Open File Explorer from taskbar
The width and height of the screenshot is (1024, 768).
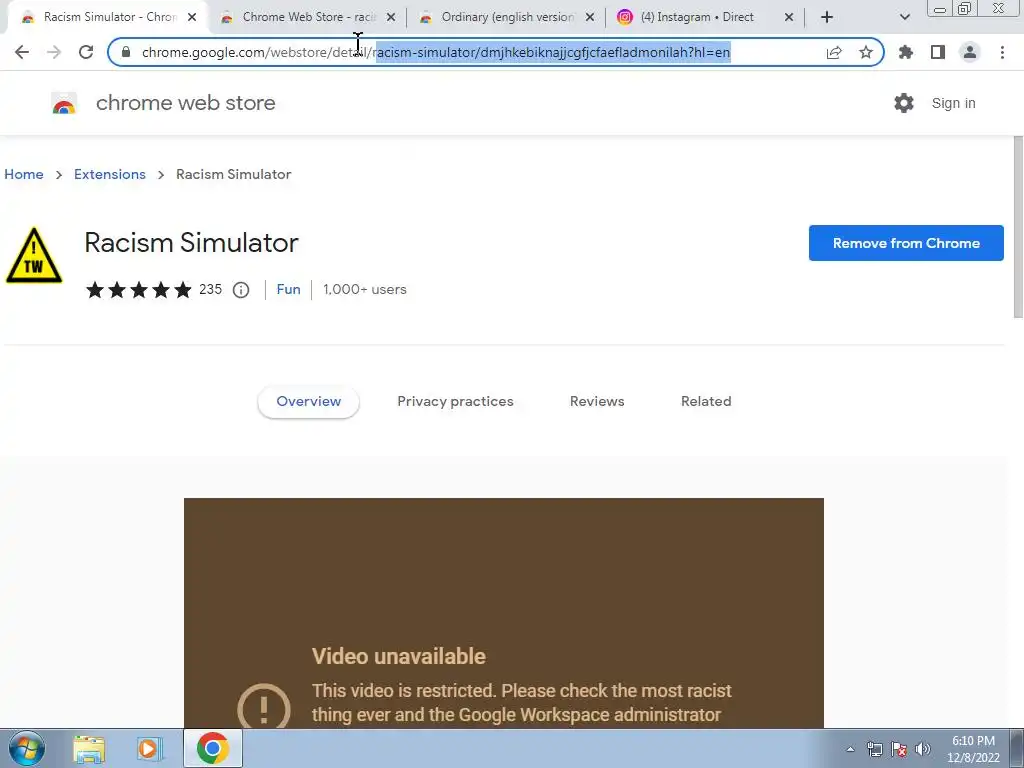click(89, 749)
